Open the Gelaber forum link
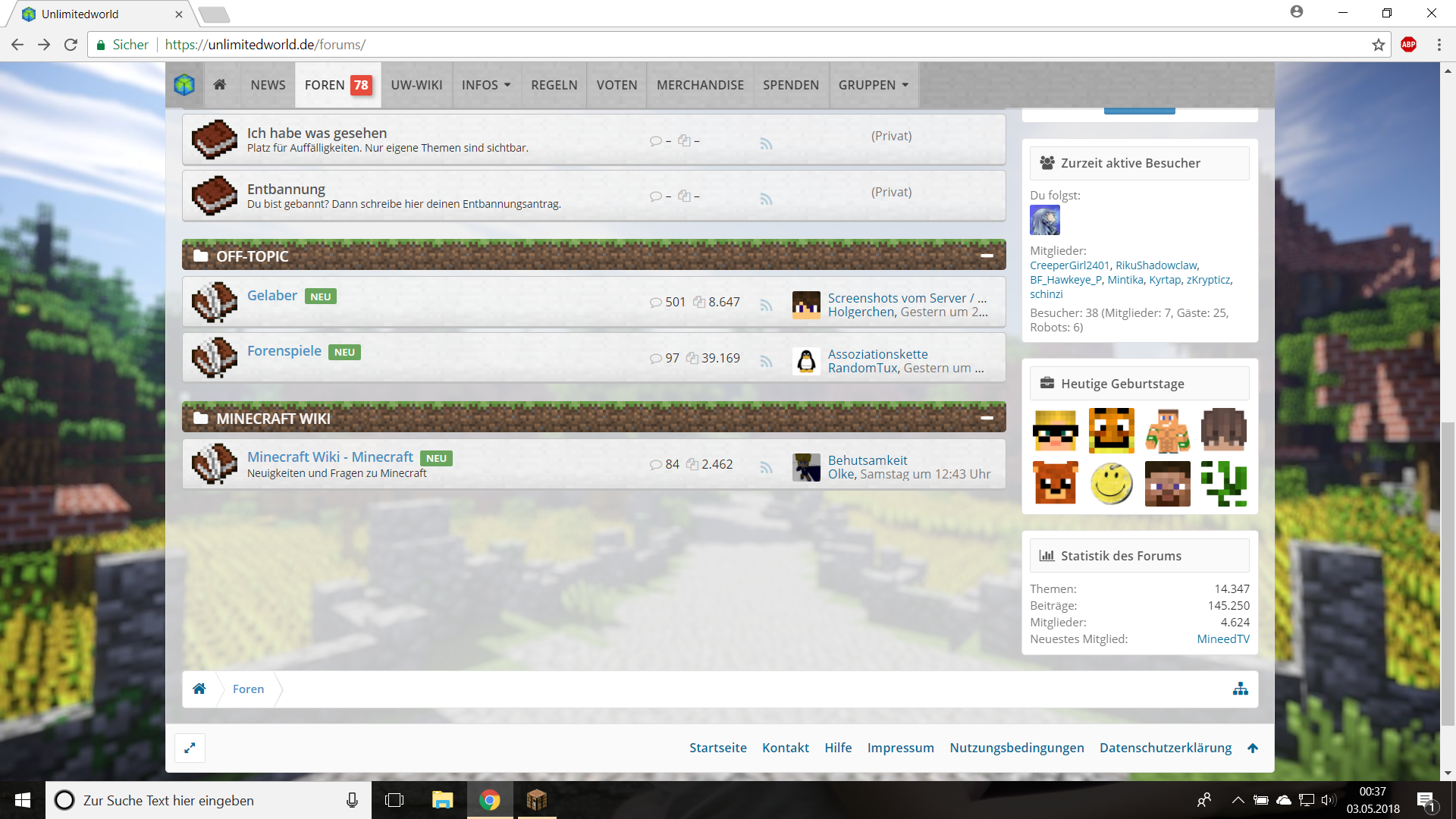1456x819 pixels. (x=271, y=296)
